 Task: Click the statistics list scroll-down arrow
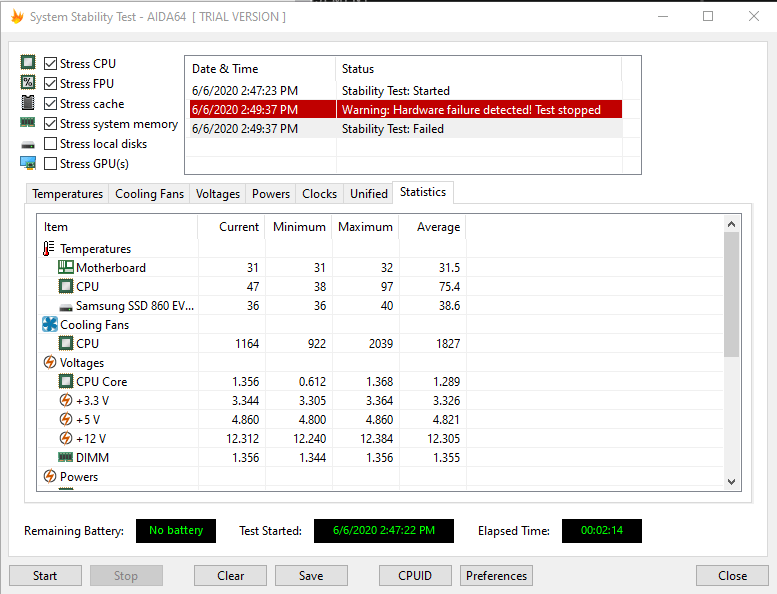click(x=731, y=482)
